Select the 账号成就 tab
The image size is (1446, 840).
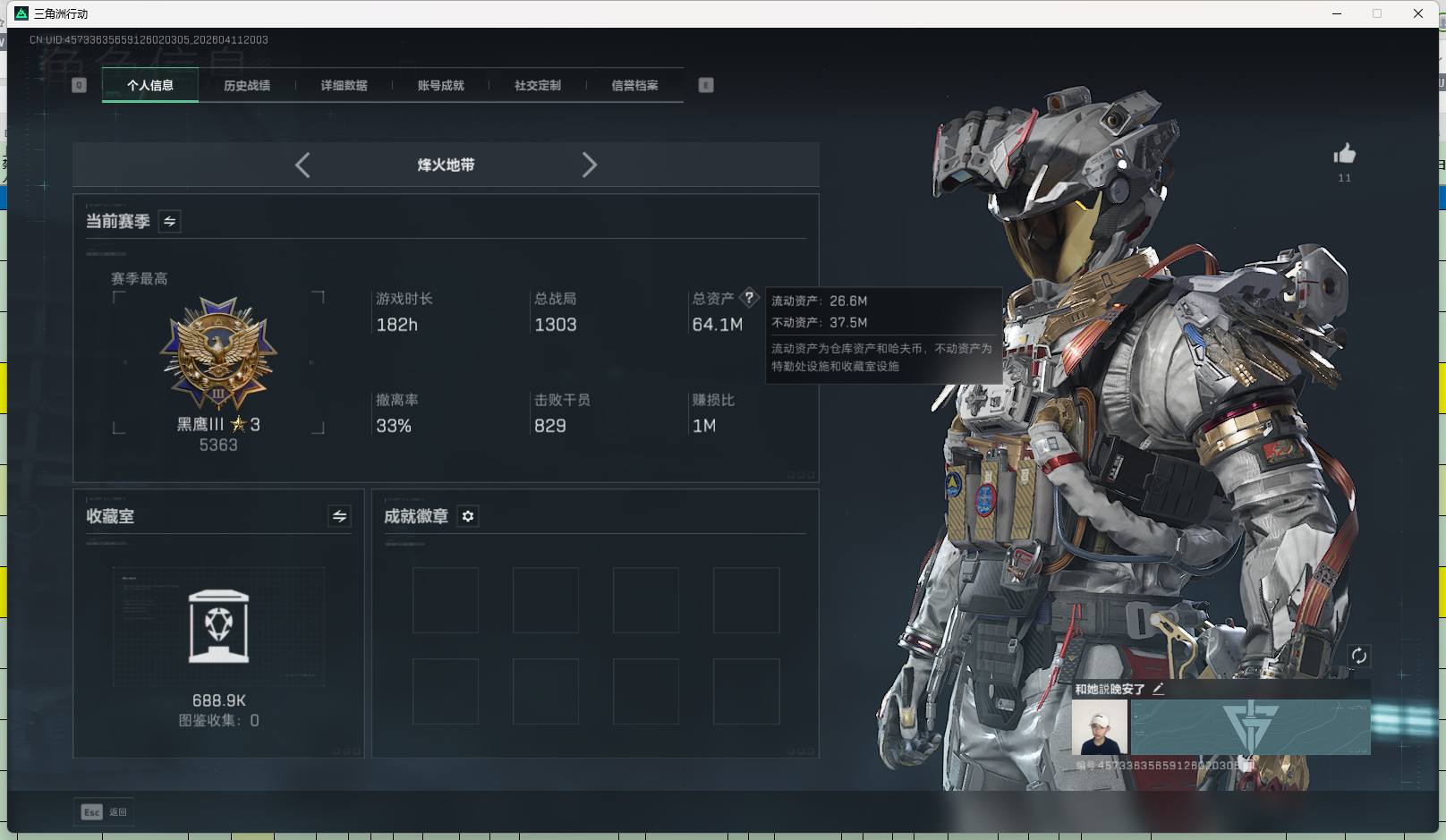coord(440,85)
